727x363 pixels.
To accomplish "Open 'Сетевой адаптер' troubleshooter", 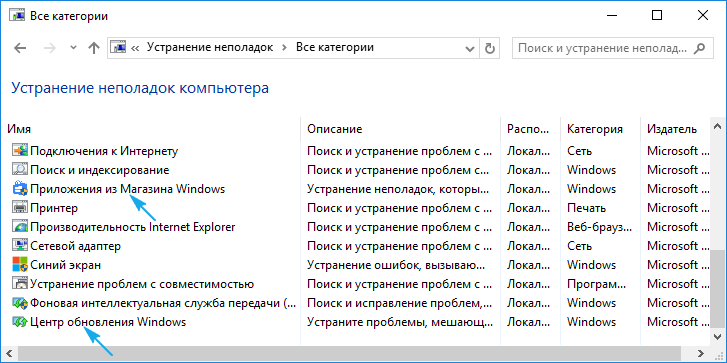I will tap(75, 246).
